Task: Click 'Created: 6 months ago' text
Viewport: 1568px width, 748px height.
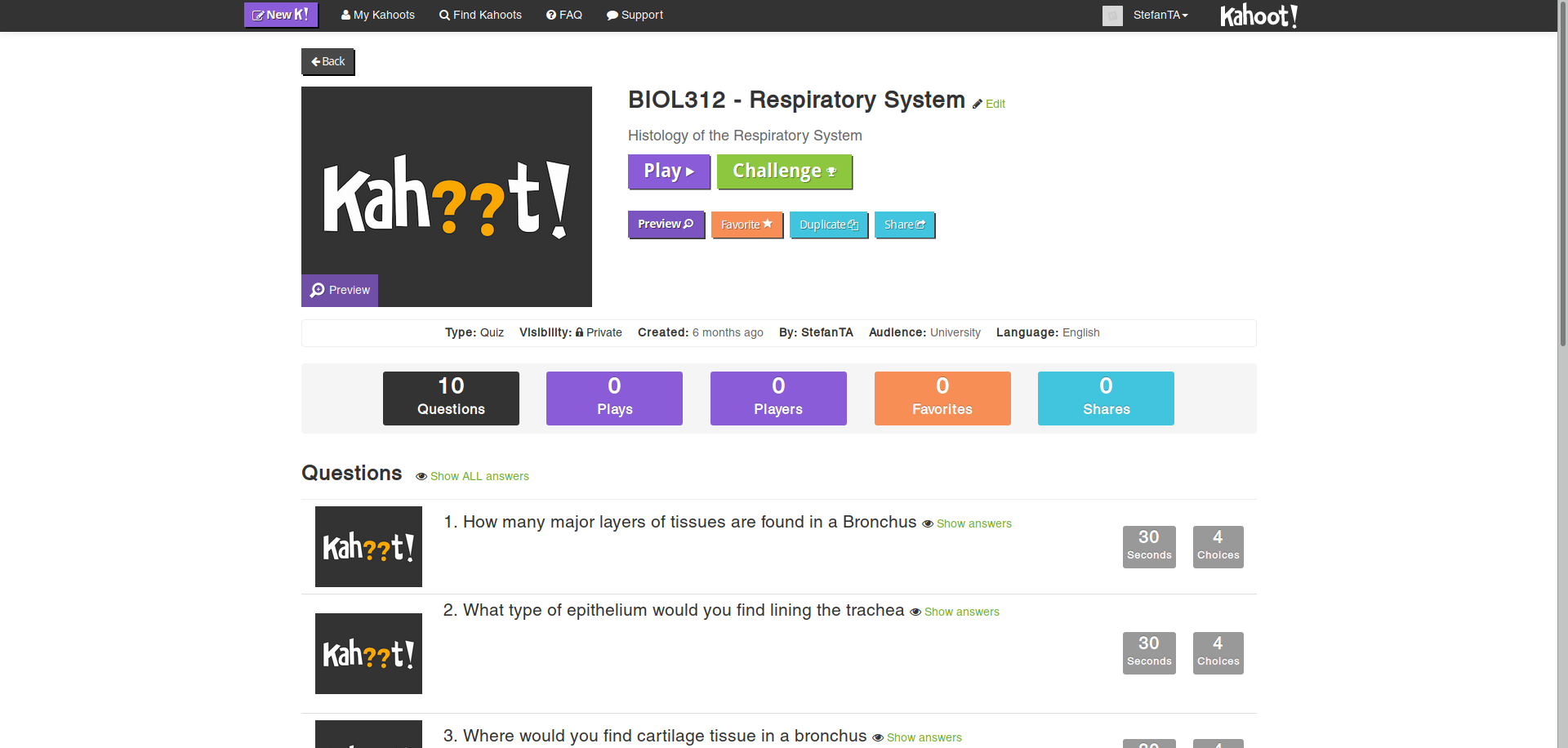Action: pyautogui.click(x=701, y=332)
